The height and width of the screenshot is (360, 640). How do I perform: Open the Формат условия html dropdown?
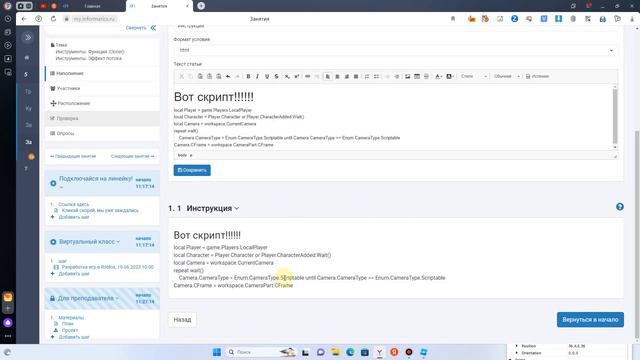tap(396, 50)
